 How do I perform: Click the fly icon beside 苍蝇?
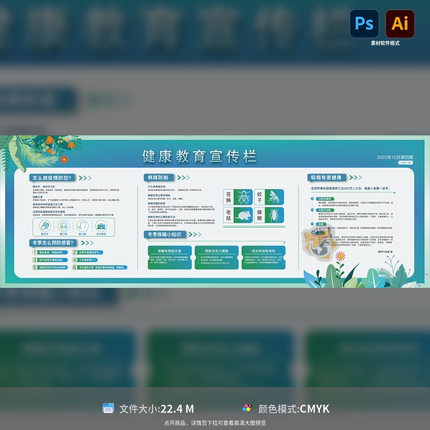[243, 197]
